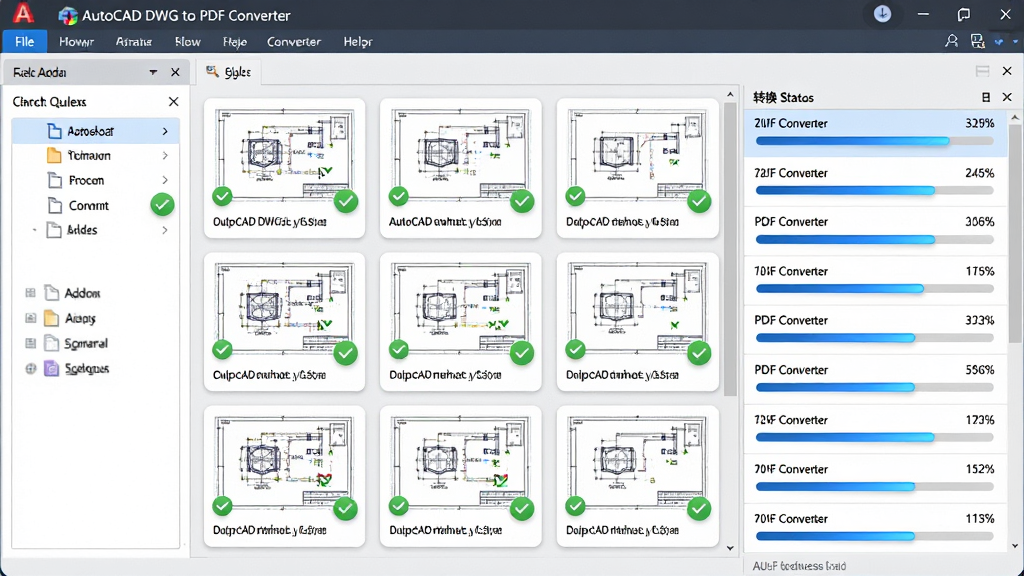This screenshot has width=1024, height=576.
Task: Switch to the Sjples tab
Action: point(229,72)
